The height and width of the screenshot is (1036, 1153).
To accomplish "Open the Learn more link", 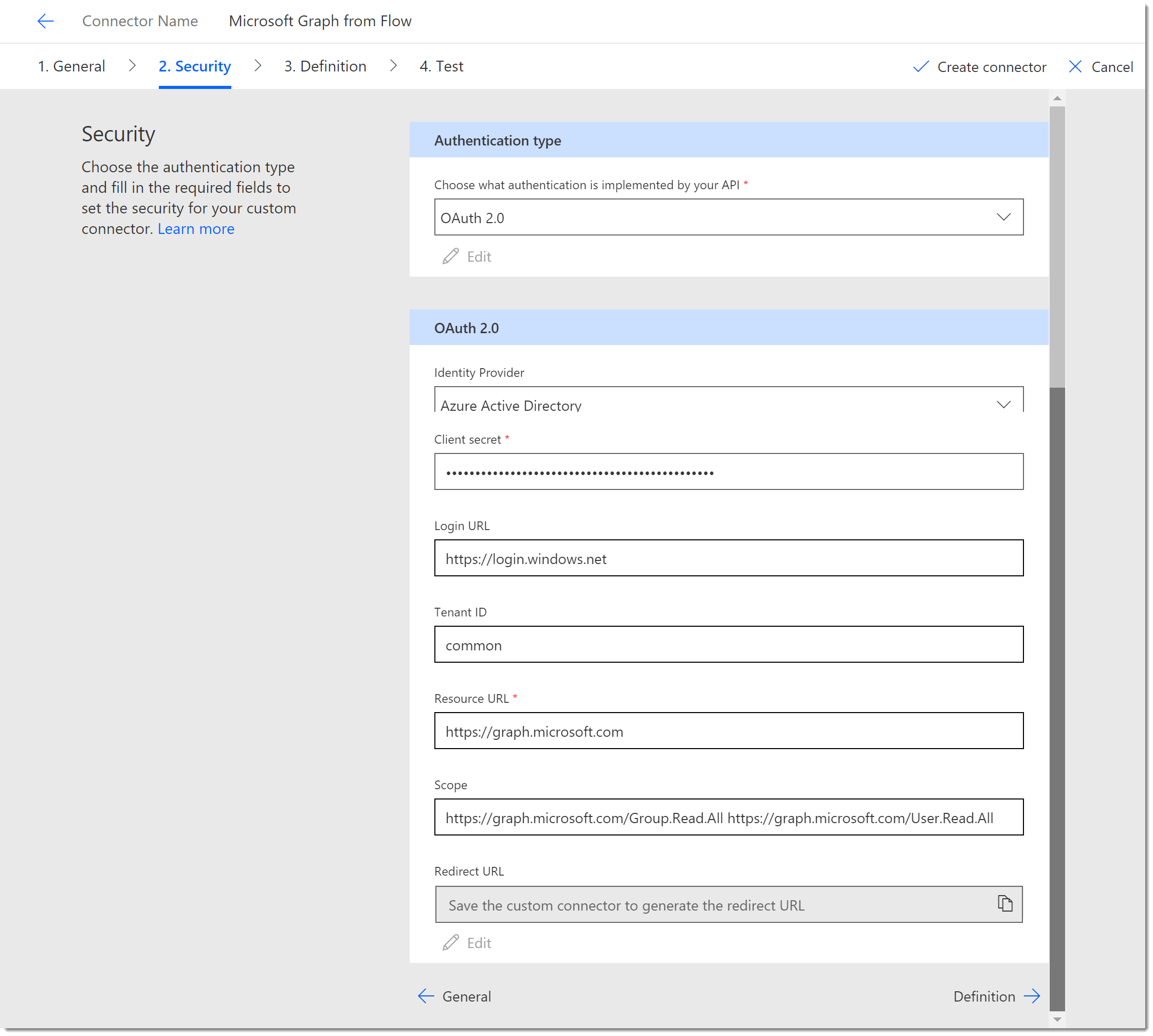I will (x=196, y=229).
